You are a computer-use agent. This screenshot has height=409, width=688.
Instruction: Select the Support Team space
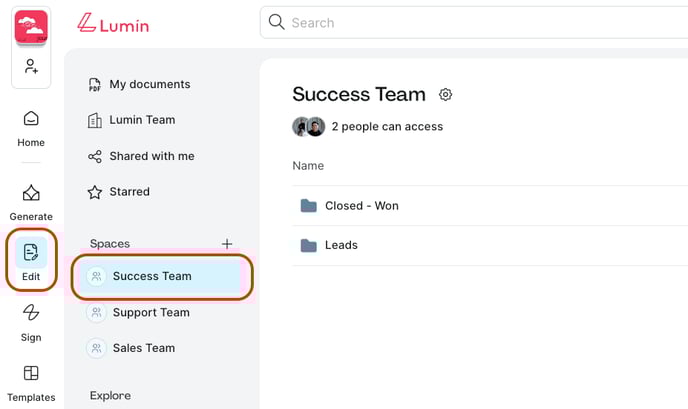click(x=162, y=312)
